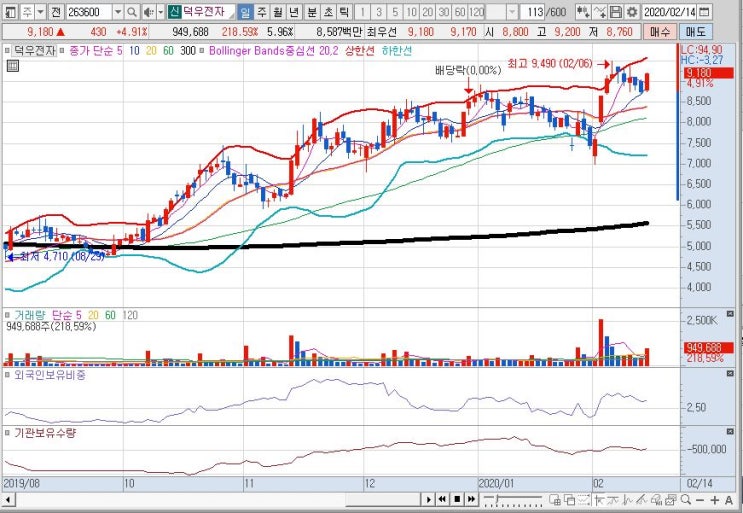
Task: Toggle the 덕우전자 price series checkbox
Action: (7, 50)
